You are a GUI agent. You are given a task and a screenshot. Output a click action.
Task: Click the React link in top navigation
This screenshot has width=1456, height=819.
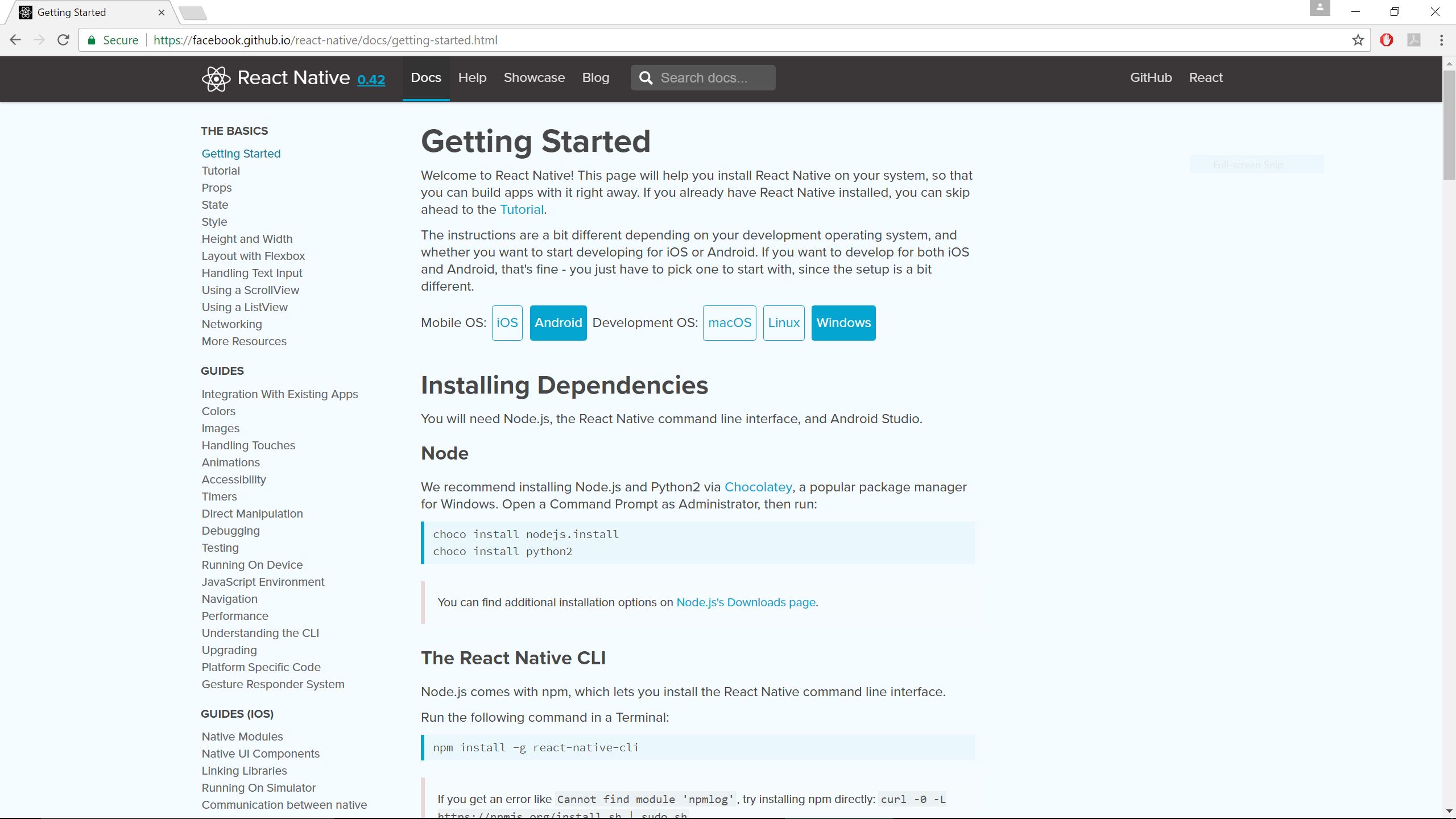coord(1205,77)
